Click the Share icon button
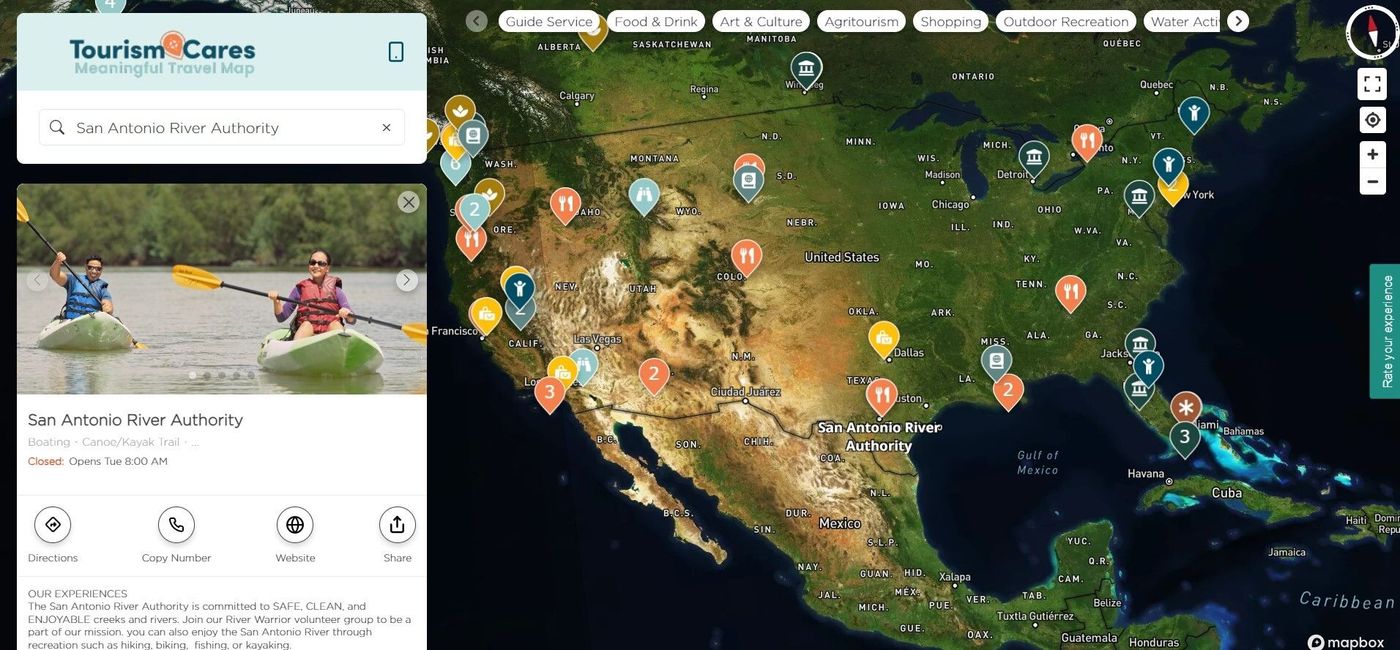Screen dimensions: 1400x650 397,525
